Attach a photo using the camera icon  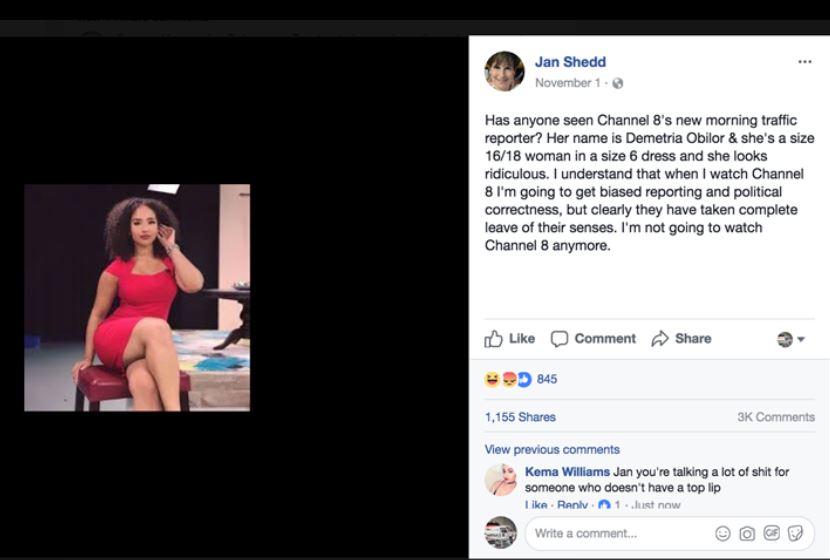(x=747, y=534)
